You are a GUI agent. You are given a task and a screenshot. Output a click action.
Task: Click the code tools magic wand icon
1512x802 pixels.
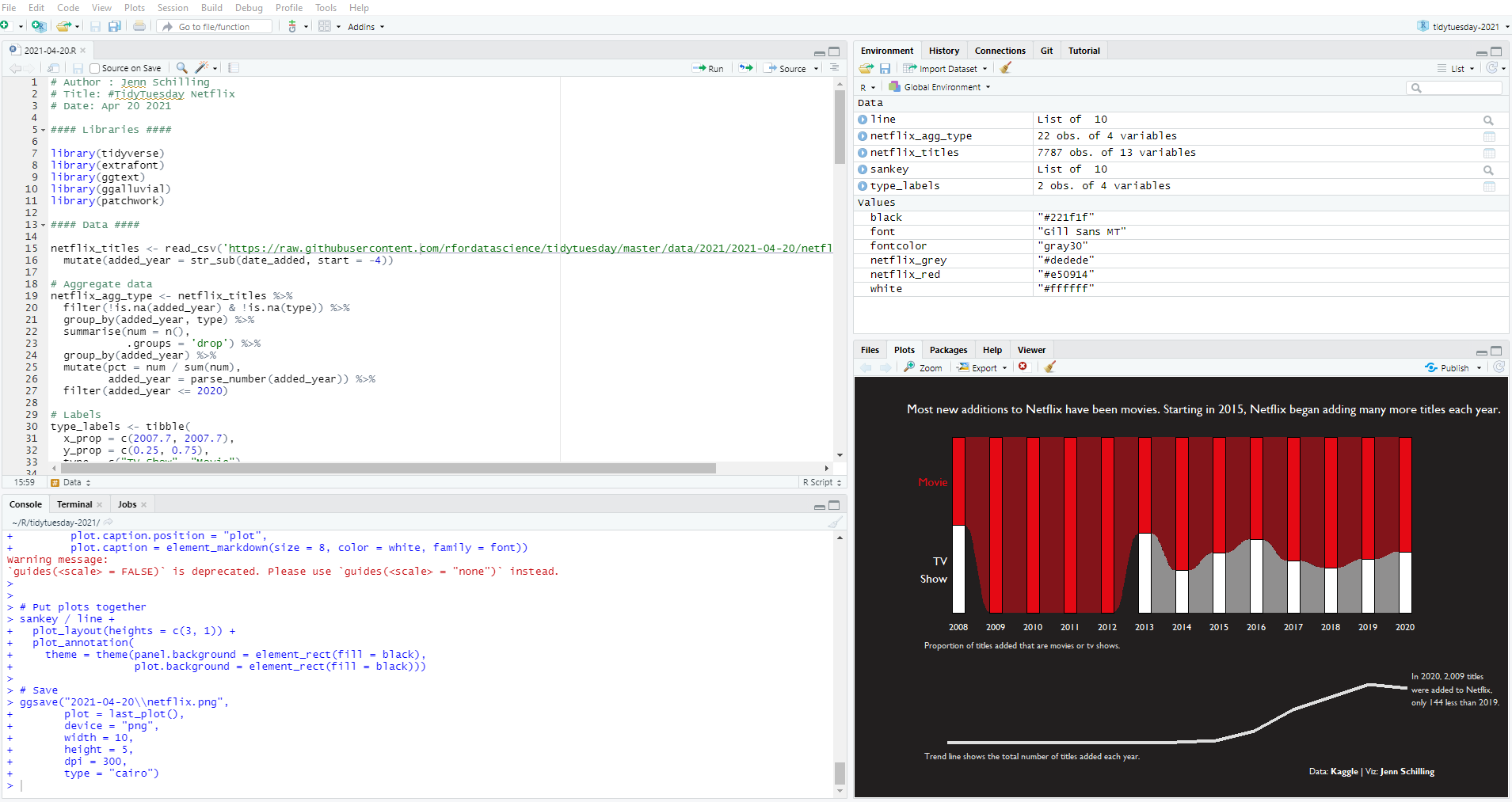pos(202,68)
